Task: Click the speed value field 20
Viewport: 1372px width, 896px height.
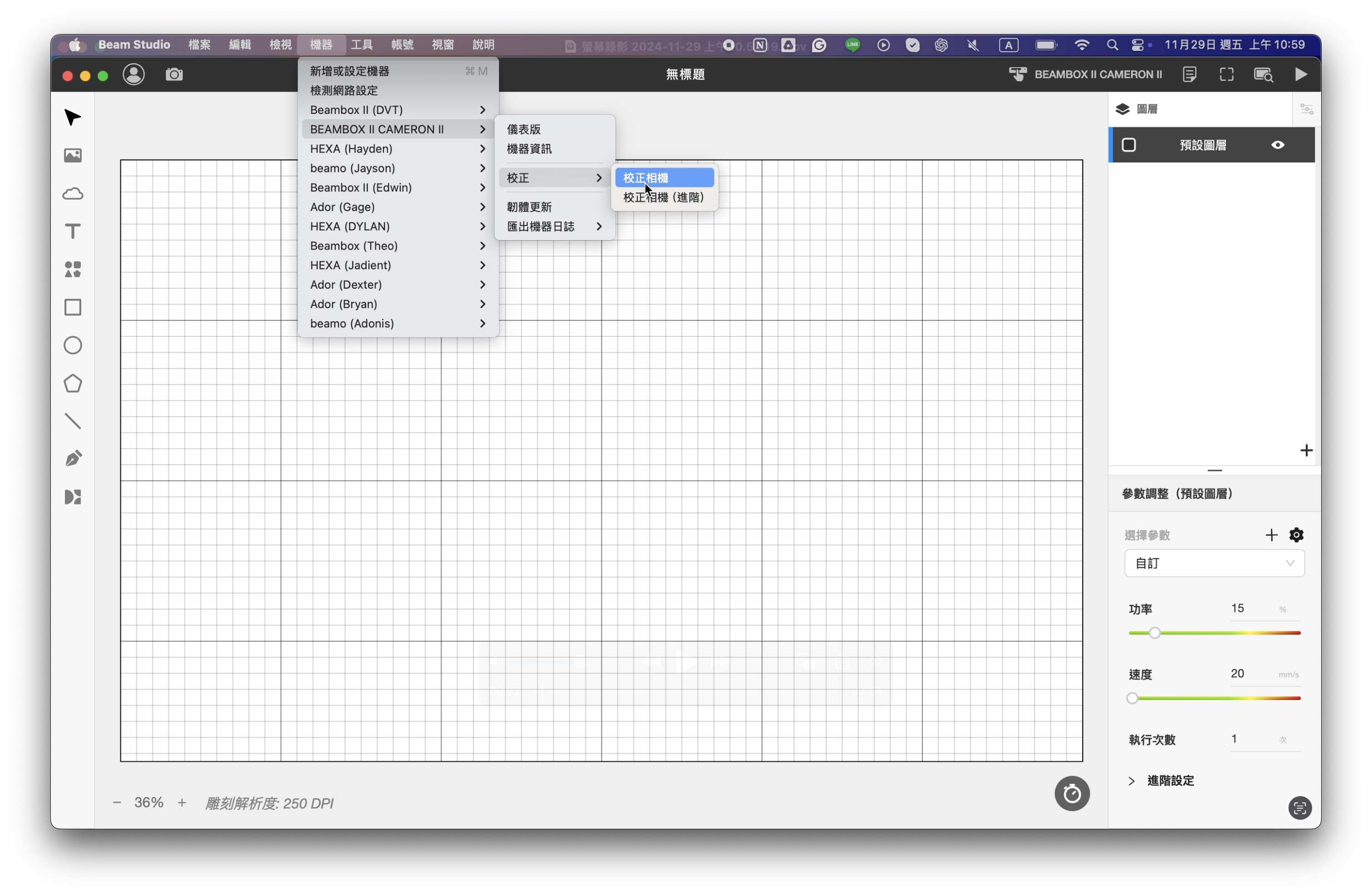Action: [x=1251, y=674]
